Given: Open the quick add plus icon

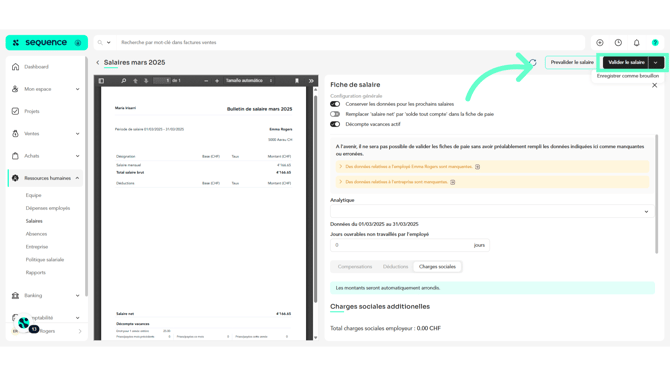Looking at the screenshot, I should coord(600,42).
